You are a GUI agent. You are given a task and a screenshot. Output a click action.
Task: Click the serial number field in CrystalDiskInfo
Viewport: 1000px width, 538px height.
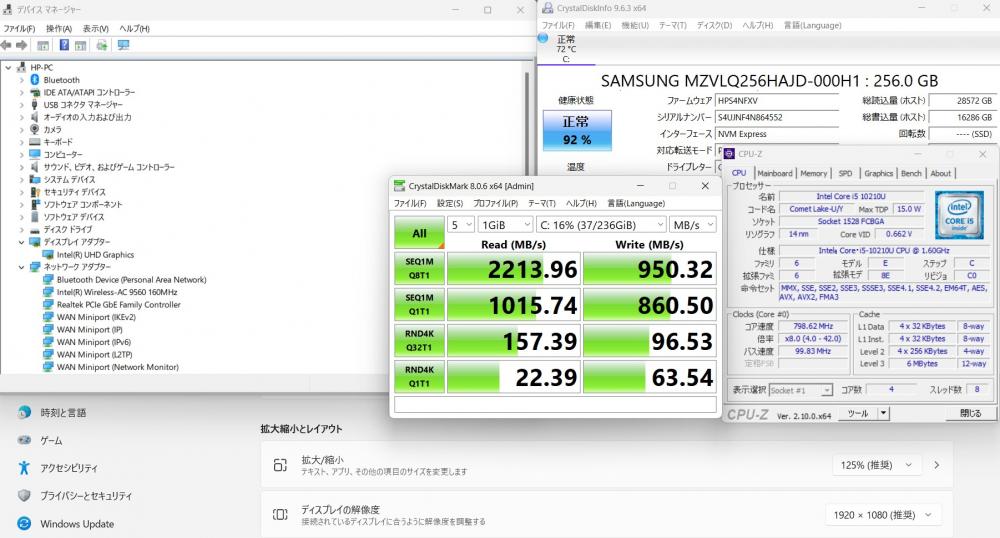[777, 117]
